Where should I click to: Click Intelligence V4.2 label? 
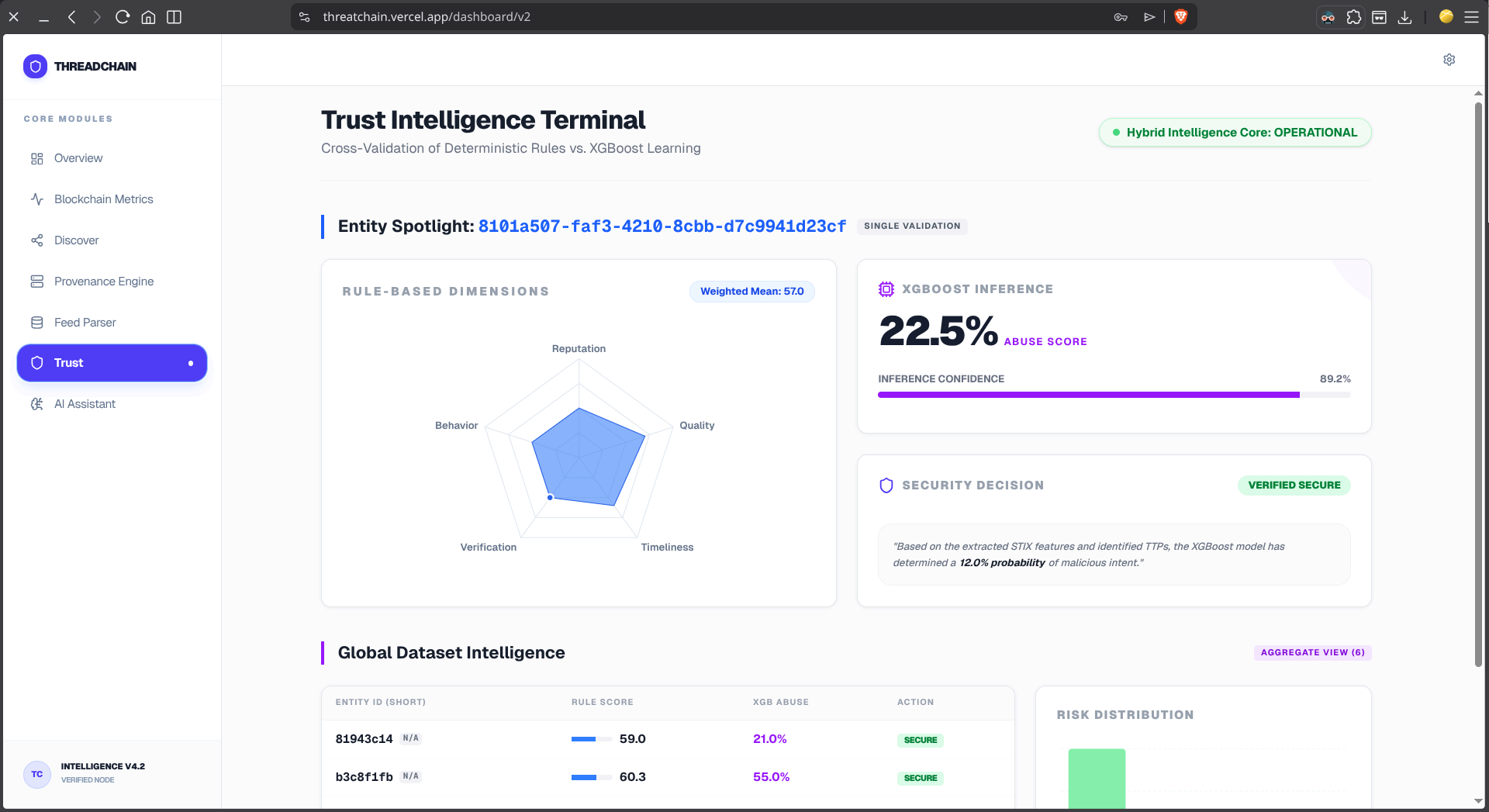[x=103, y=766]
